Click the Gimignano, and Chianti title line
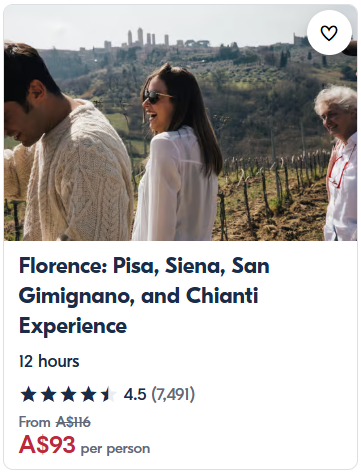 coord(139,296)
